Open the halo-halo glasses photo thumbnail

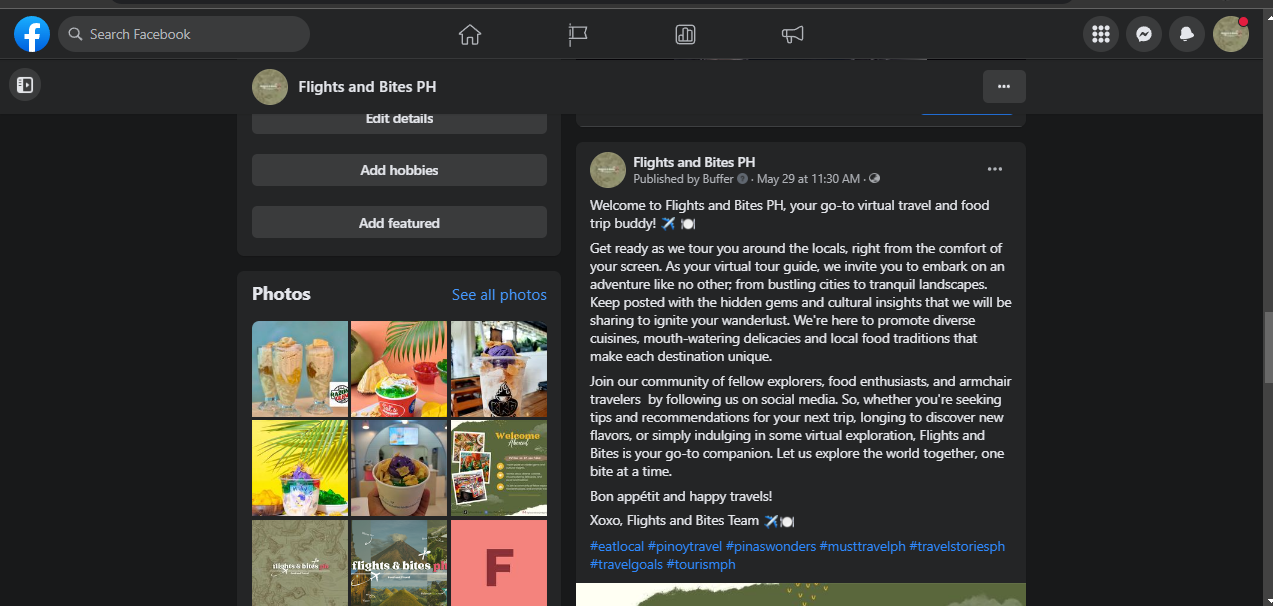tap(300, 369)
